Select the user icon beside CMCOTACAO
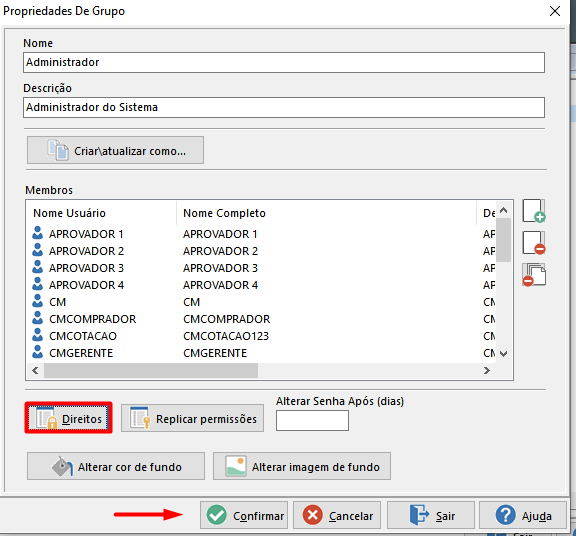Viewport: 576px width, 536px height. tap(37, 335)
